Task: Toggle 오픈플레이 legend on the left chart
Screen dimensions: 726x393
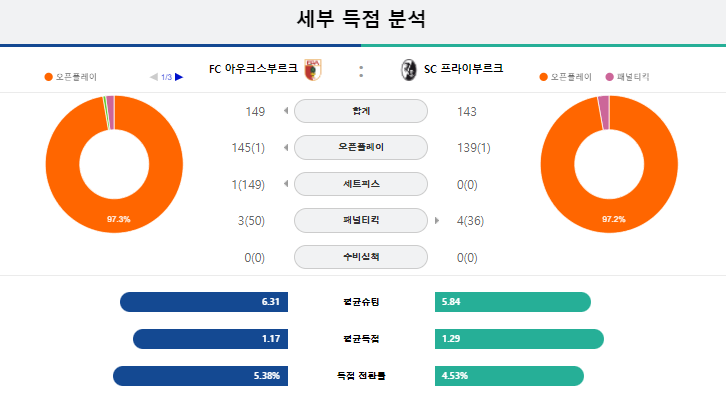Action: click(x=70, y=77)
